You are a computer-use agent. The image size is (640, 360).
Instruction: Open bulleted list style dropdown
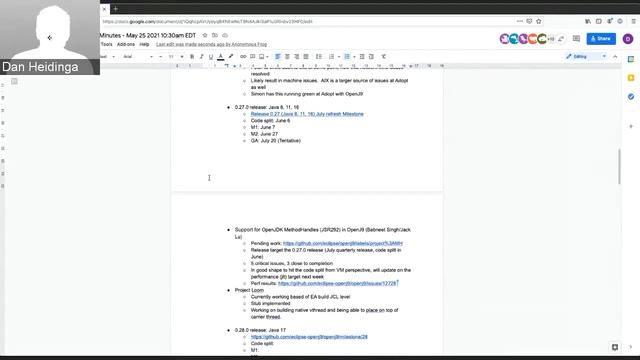tap(354, 57)
